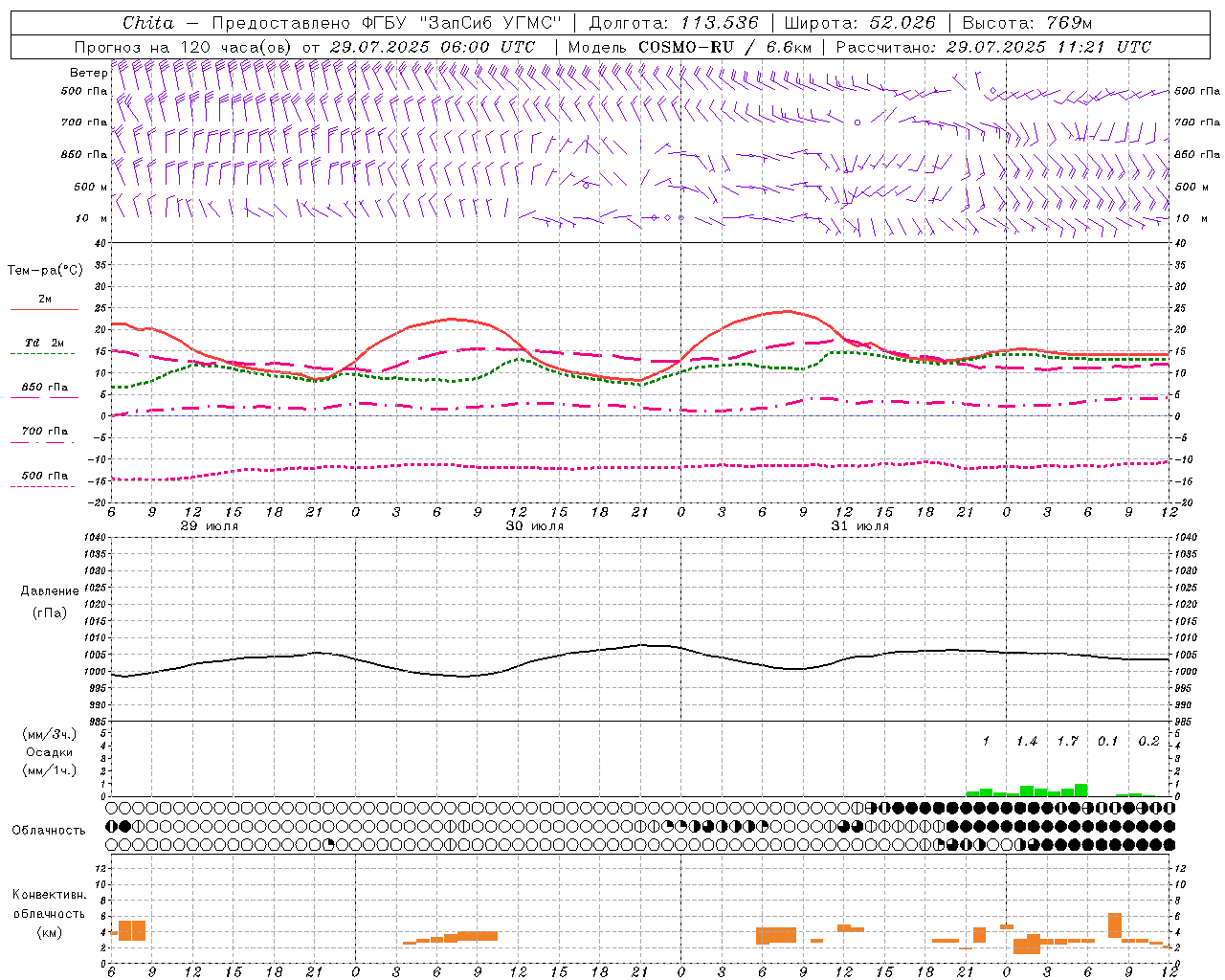Click the text "Предоставлено ФГБУ "ЗапСиб УГМС""

click(387, 22)
